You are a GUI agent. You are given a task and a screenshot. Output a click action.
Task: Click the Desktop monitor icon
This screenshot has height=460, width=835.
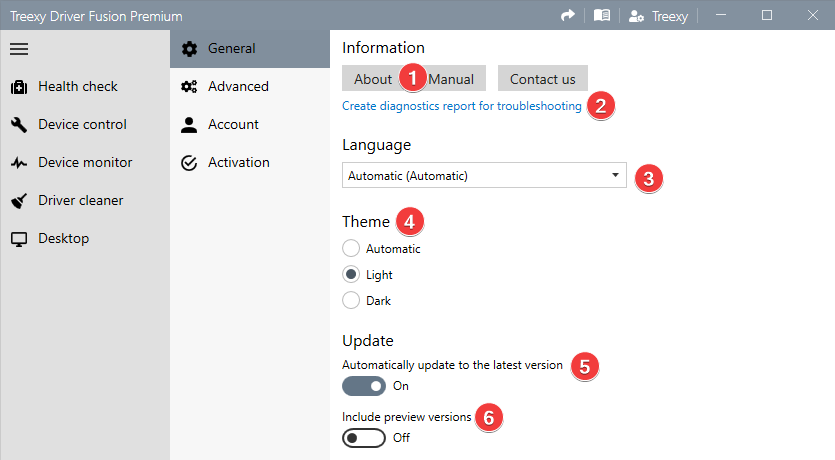coord(19,239)
